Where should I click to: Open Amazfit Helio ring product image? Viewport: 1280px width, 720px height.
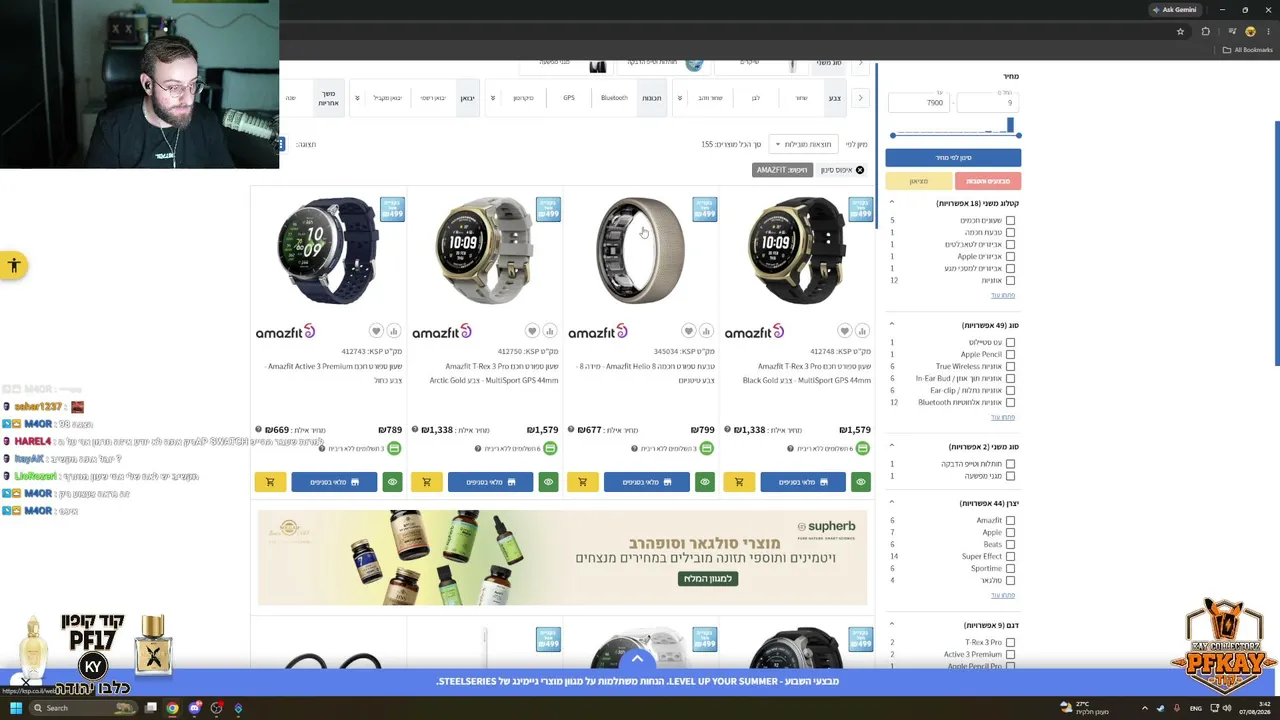click(x=641, y=250)
